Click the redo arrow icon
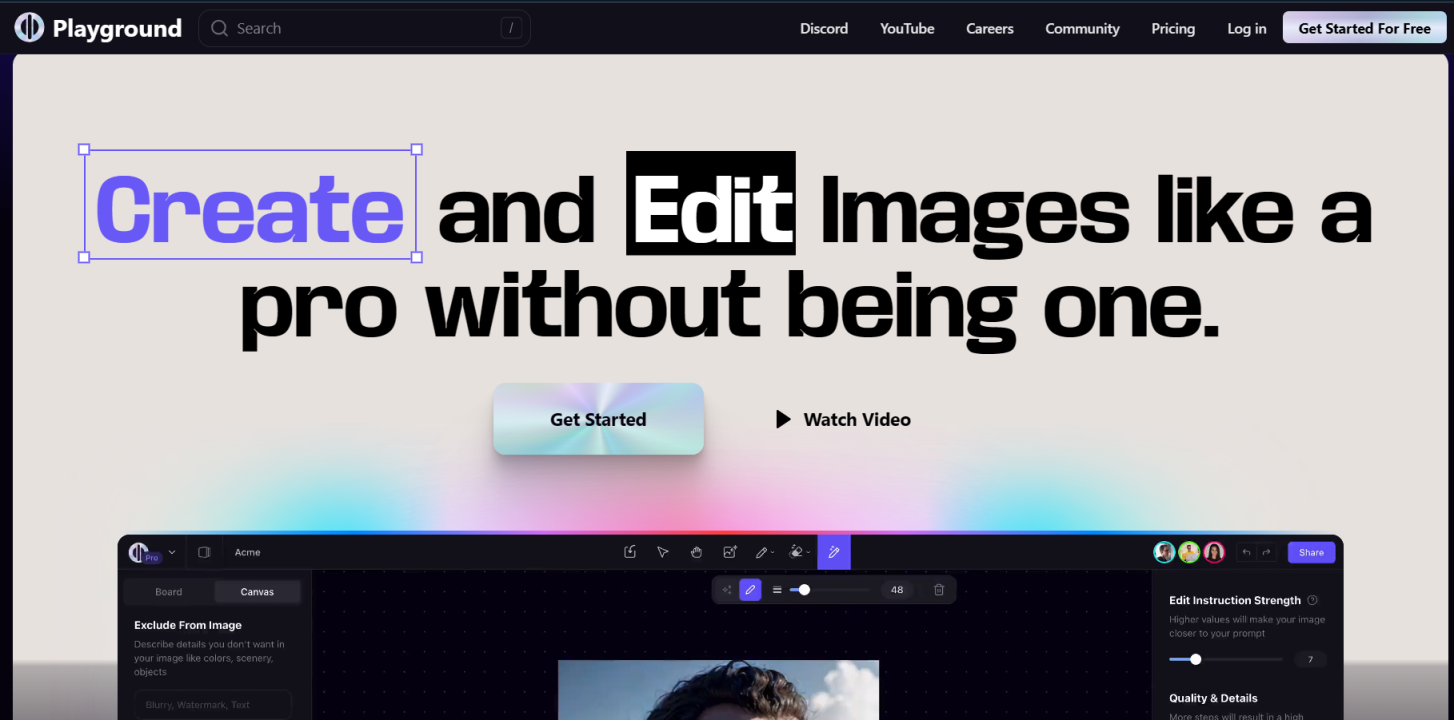The height and width of the screenshot is (720, 1454). (x=1266, y=552)
